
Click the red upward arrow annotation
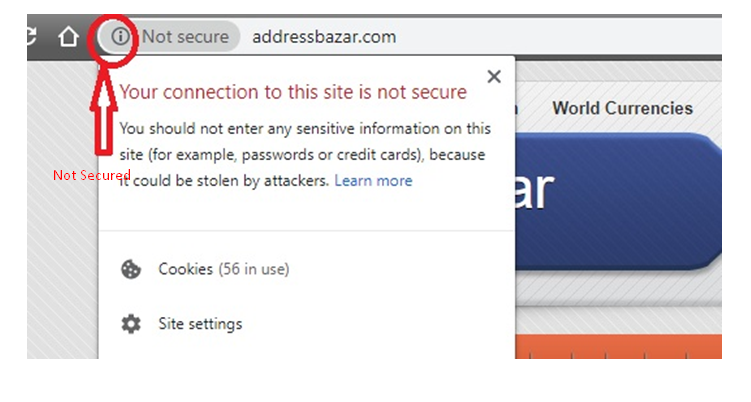(x=105, y=118)
